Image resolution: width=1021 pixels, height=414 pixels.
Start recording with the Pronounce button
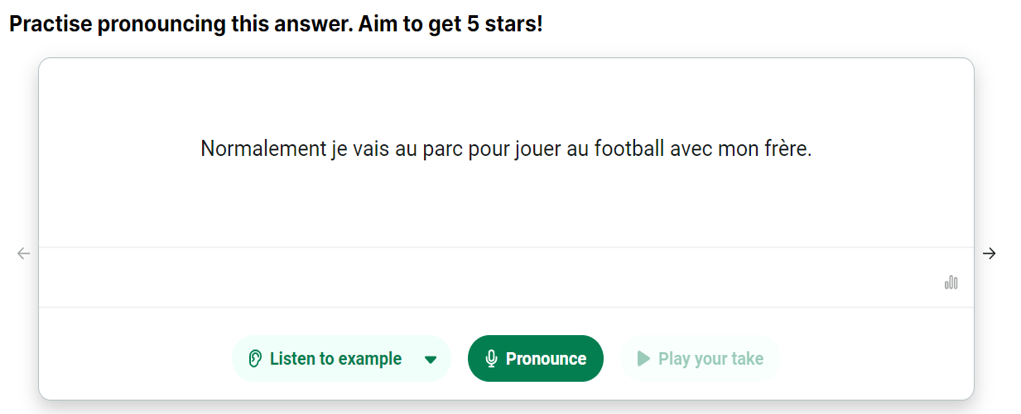(x=535, y=359)
